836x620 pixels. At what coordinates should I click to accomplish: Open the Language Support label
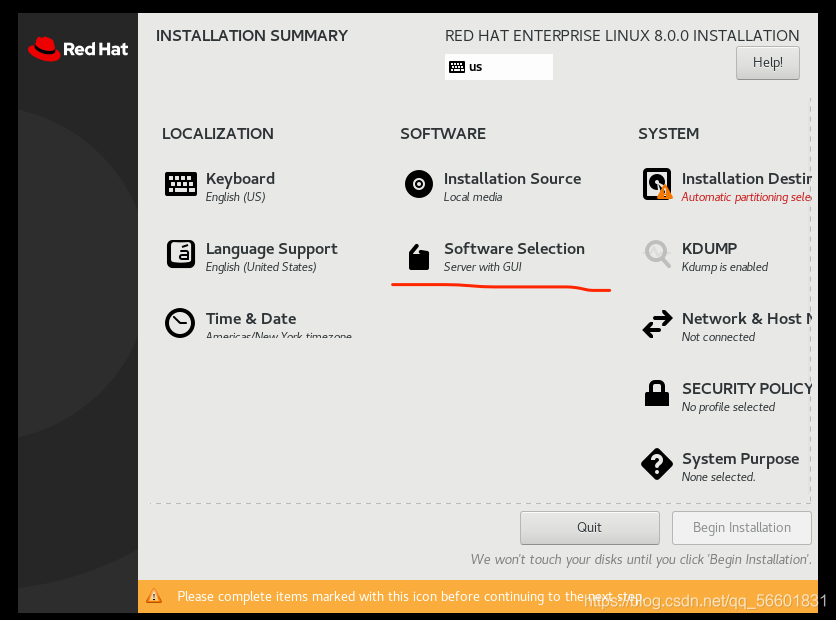pos(271,249)
